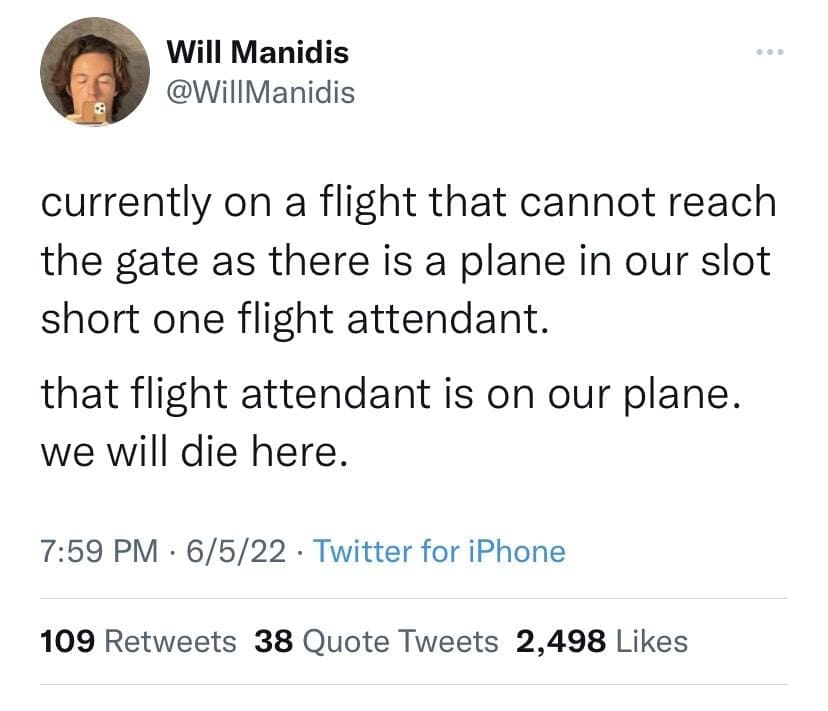This screenshot has width=828, height=711.
Task: Open the Will Manidis display name
Action: (x=257, y=51)
